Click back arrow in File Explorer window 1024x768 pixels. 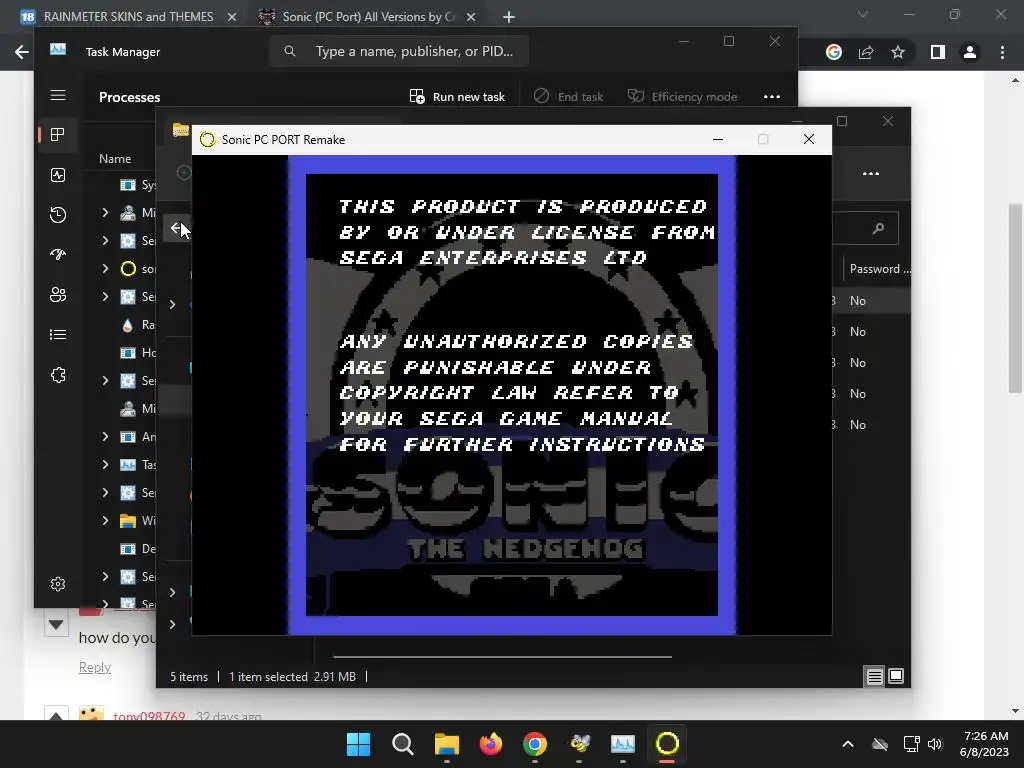pyautogui.click(x=176, y=228)
